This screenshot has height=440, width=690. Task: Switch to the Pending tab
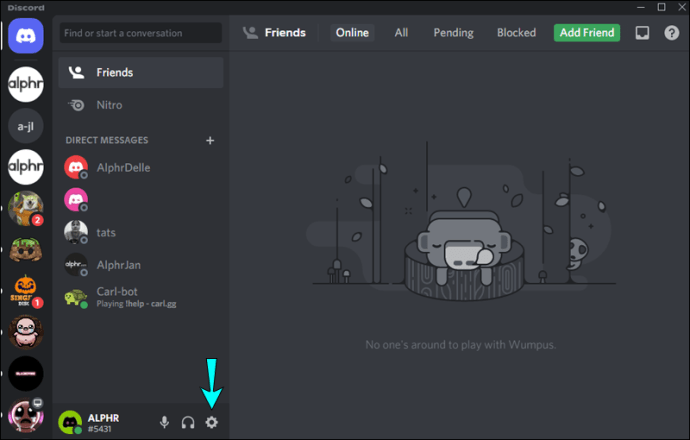point(453,33)
